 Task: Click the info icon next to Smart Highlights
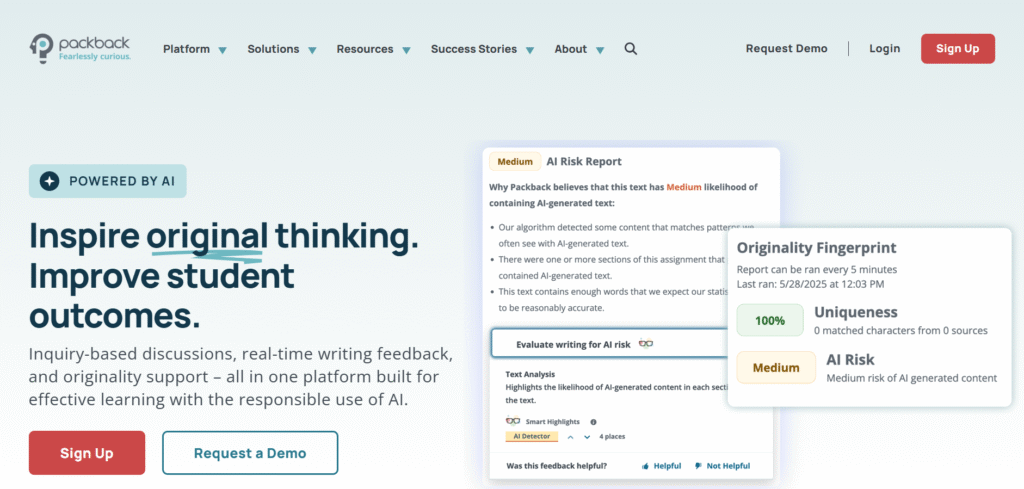click(593, 422)
